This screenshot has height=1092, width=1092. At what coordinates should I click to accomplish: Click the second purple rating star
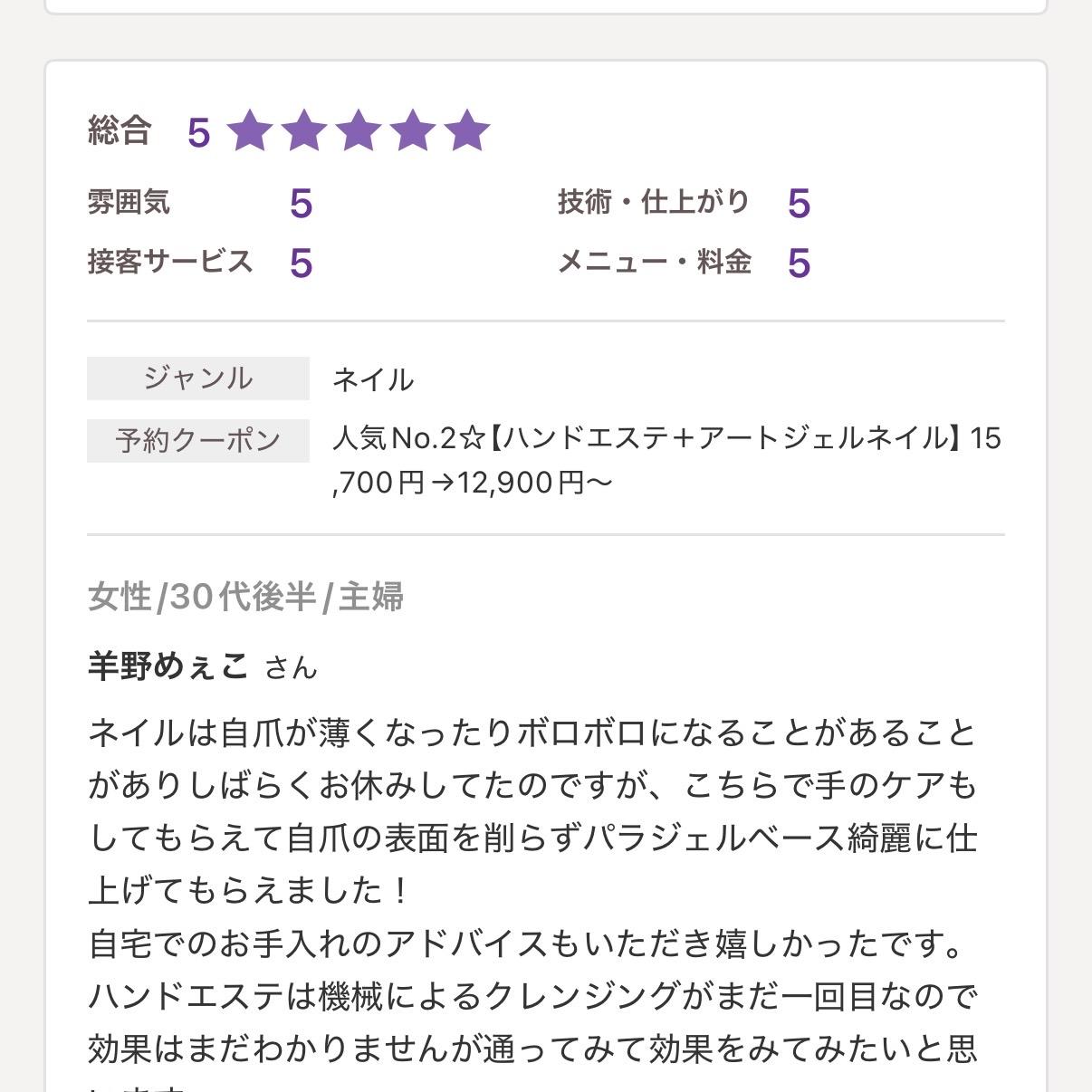tap(304, 131)
